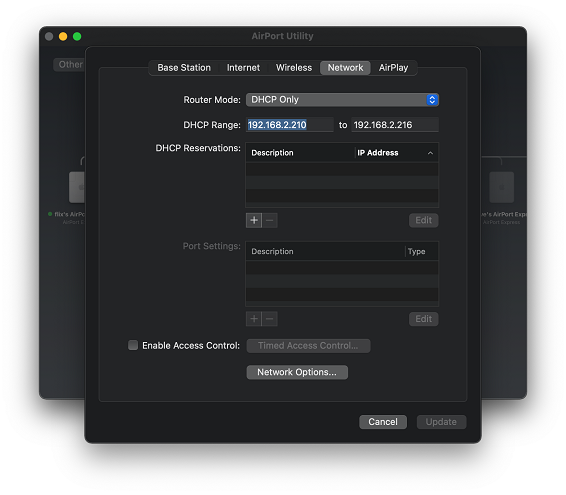This screenshot has width=566, height=495.
Task: Select the right AirPort Express device icon
Action: click(501, 187)
